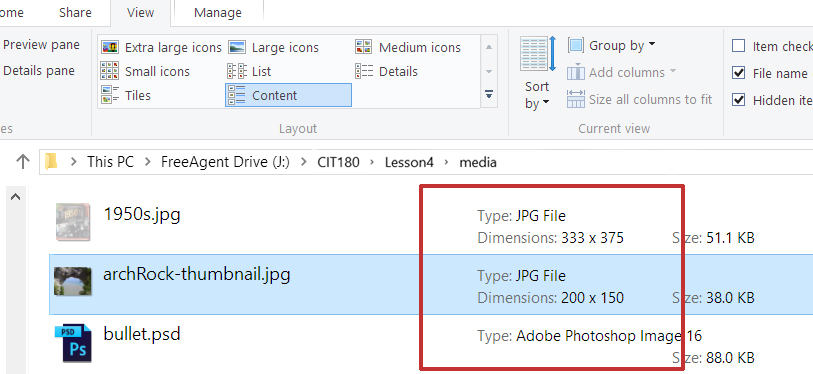The width and height of the screenshot is (813, 374).
Task: Click the archRock-thumbnail.jpg file name
Action: point(197,274)
